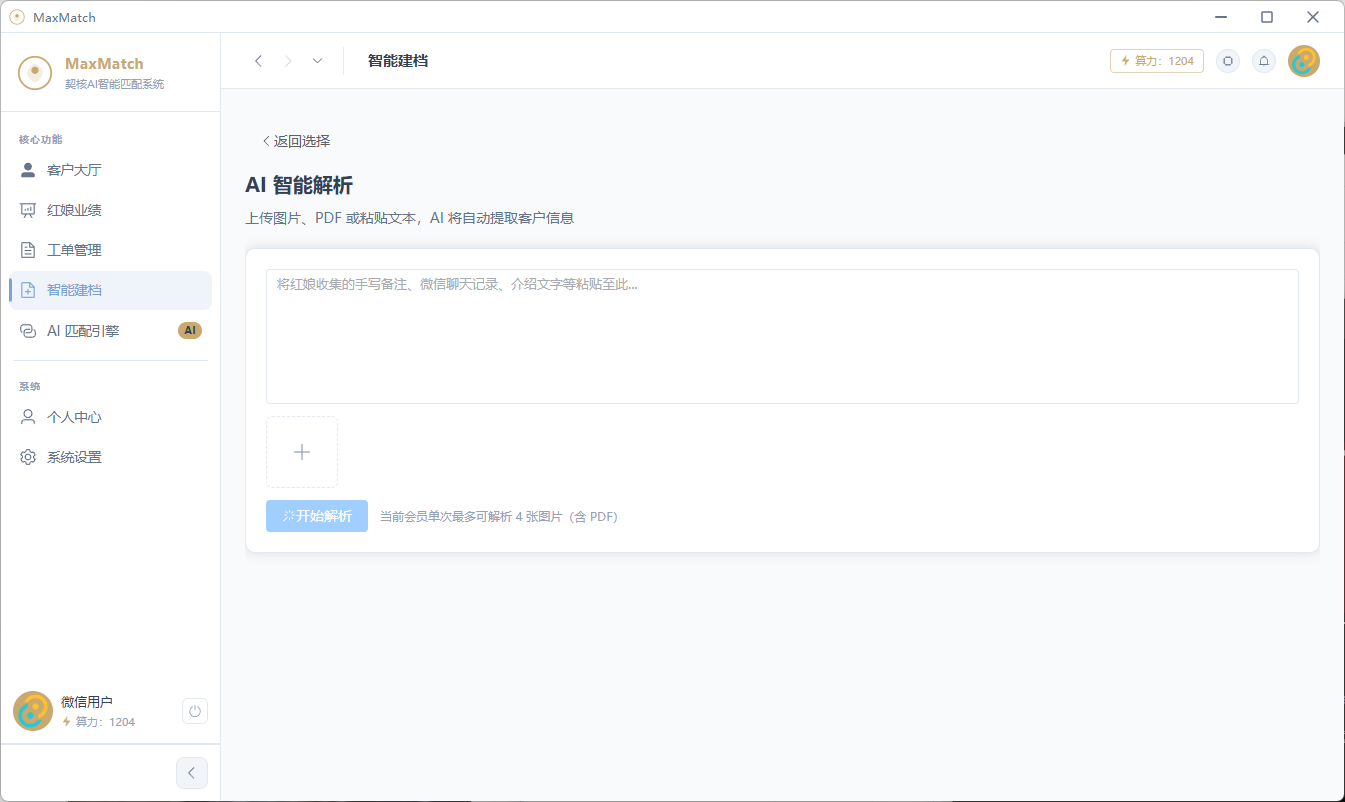Click the MaxMatch app icon in the title bar
This screenshot has height=802, width=1345.
tap(16, 17)
